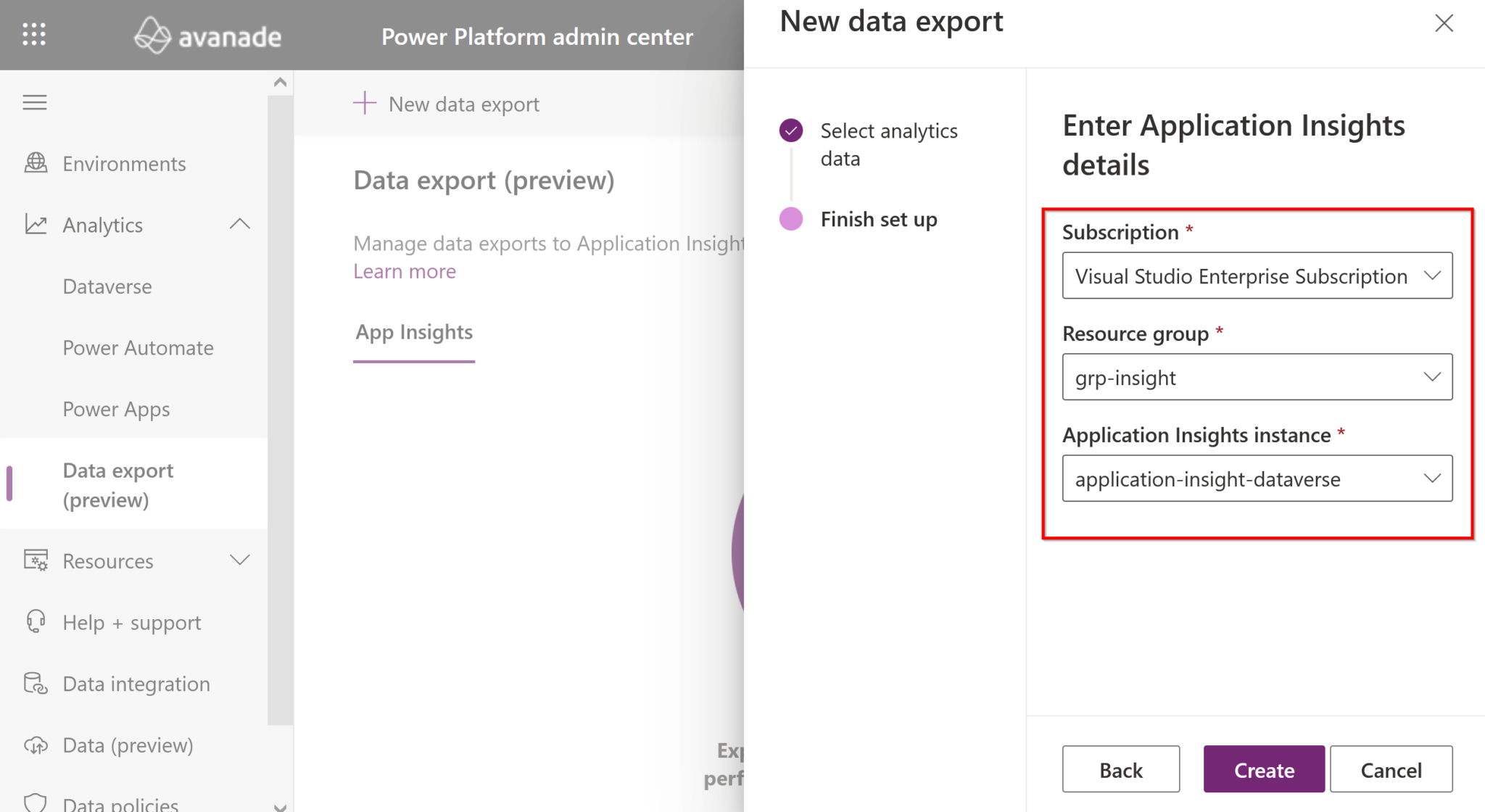
Task: Select Data export (preview) in sidebar
Action: click(118, 484)
